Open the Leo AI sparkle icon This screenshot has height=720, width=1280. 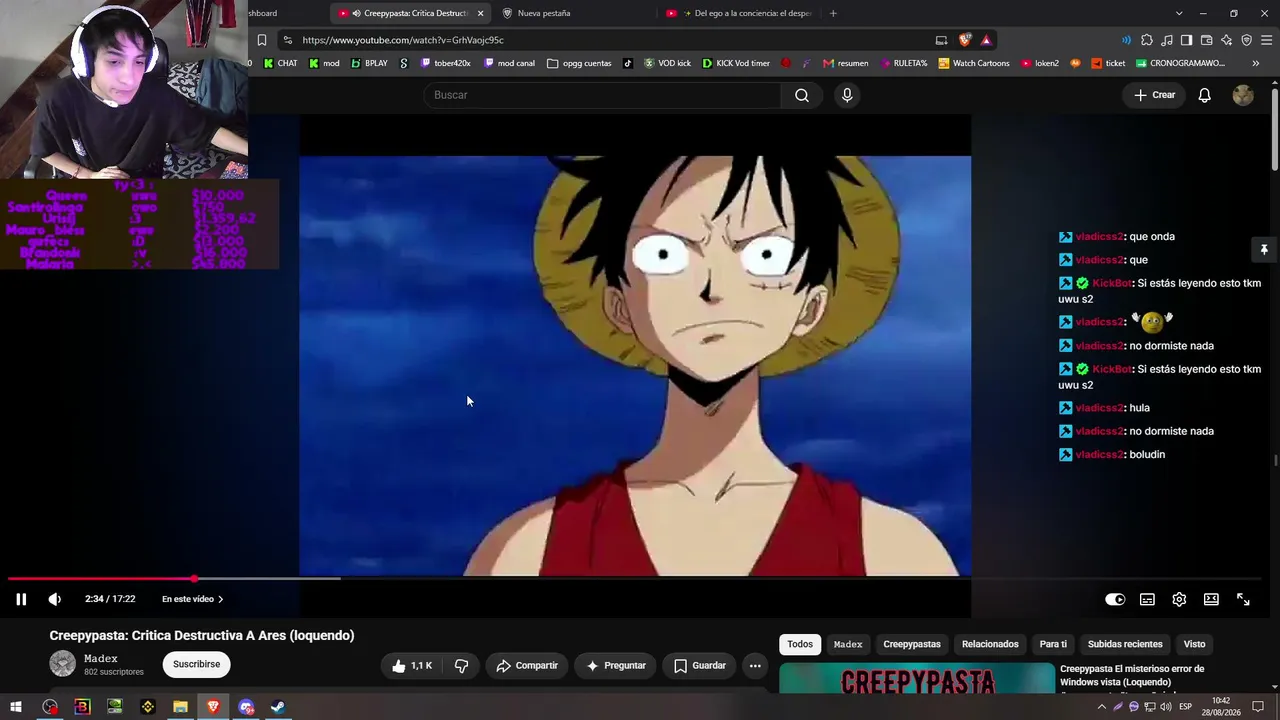coord(1226,40)
